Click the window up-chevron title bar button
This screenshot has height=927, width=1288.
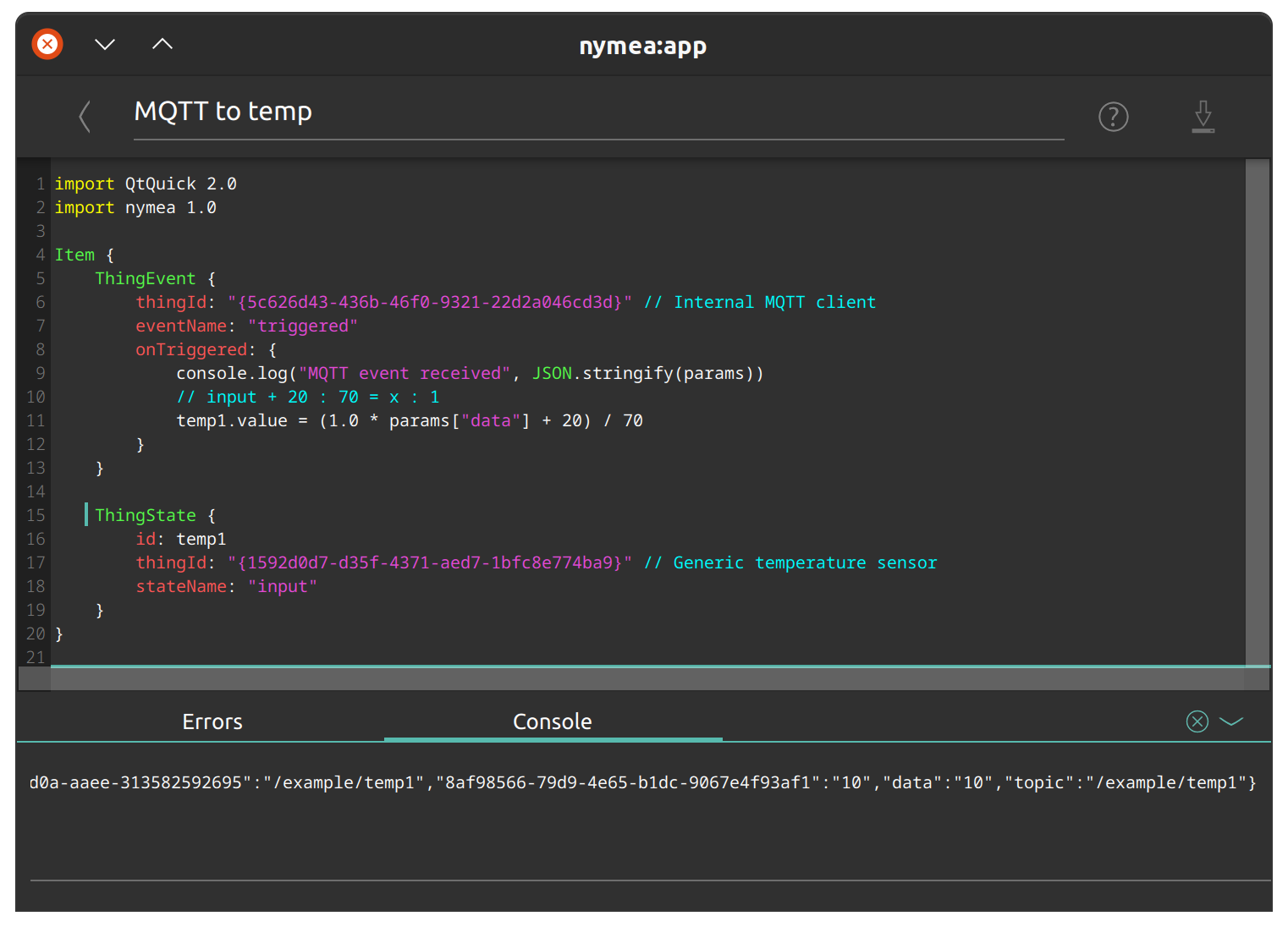point(162,44)
